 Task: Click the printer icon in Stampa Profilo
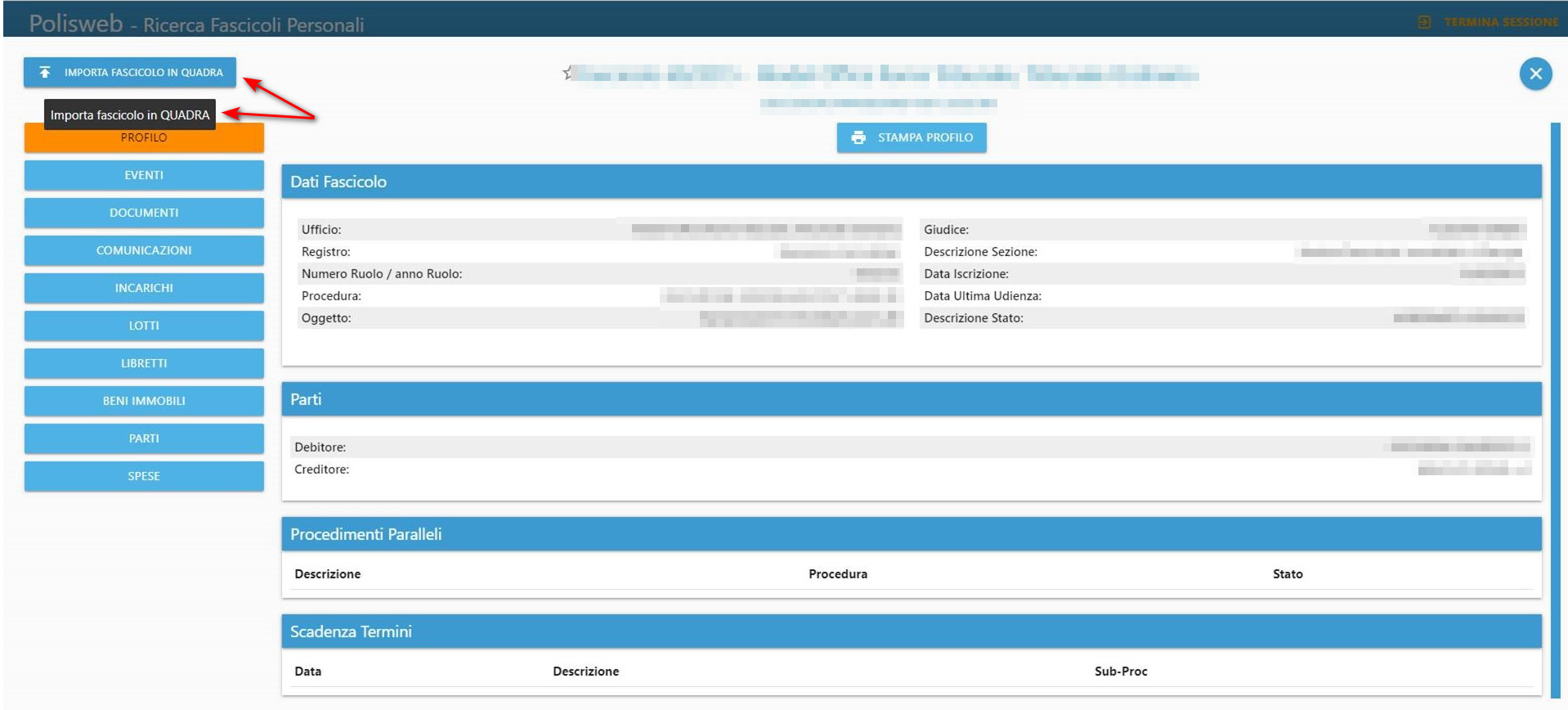pyautogui.click(x=858, y=137)
